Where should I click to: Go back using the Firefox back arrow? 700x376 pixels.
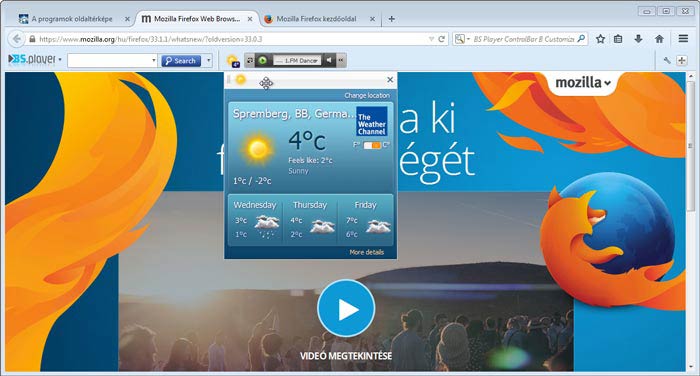(16, 39)
